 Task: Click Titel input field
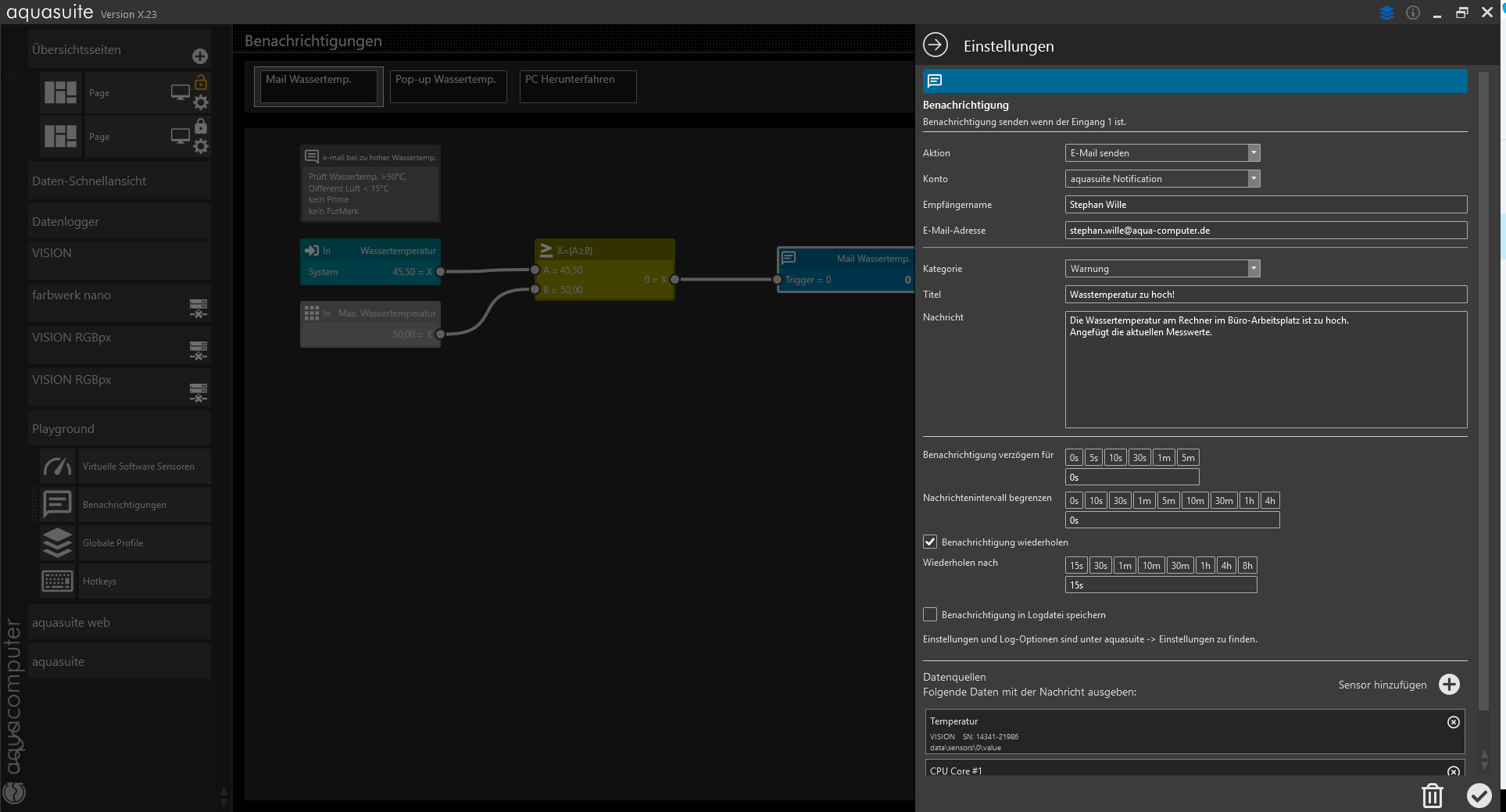[1266, 295]
